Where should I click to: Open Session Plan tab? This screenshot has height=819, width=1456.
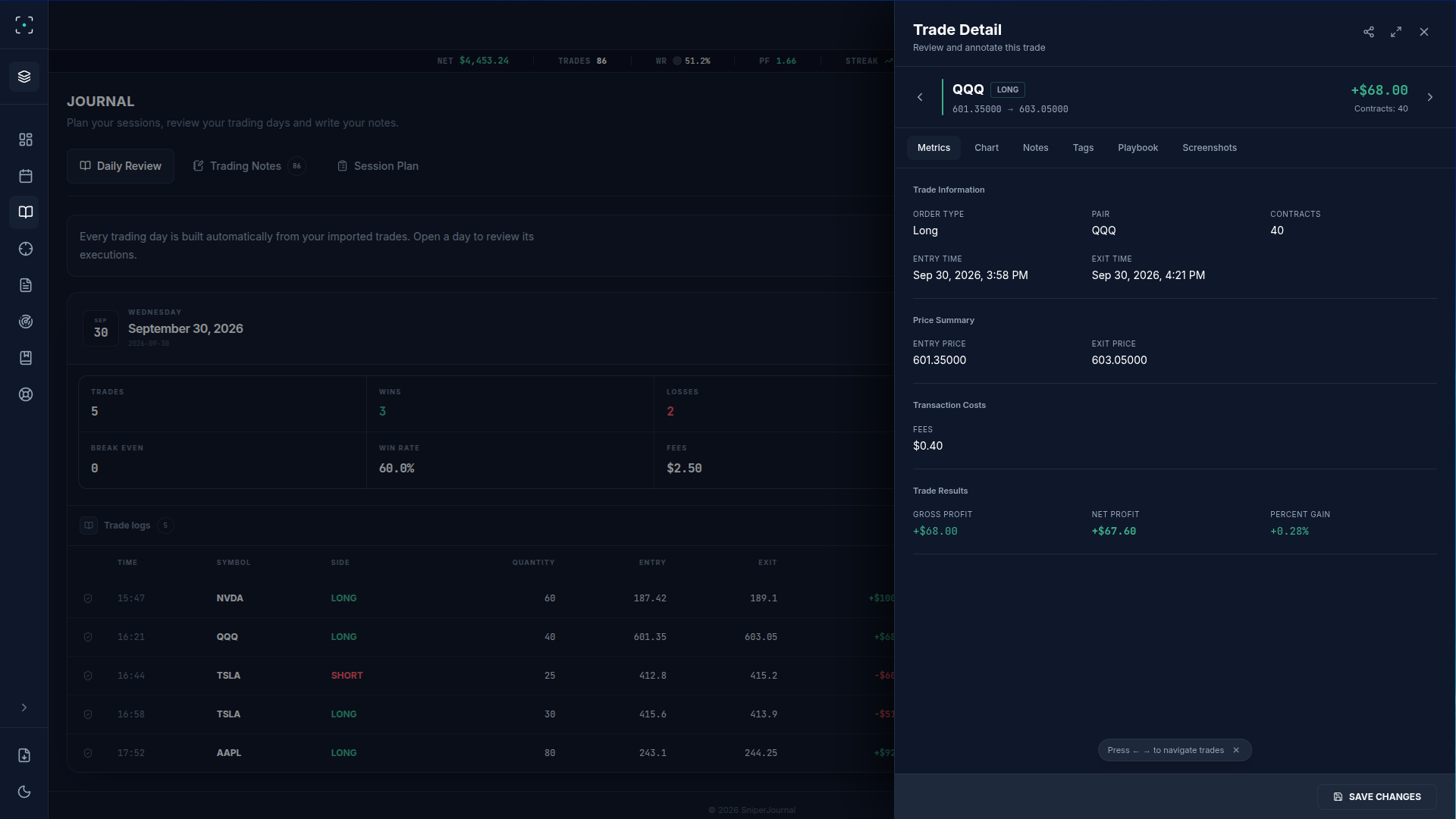(x=378, y=166)
